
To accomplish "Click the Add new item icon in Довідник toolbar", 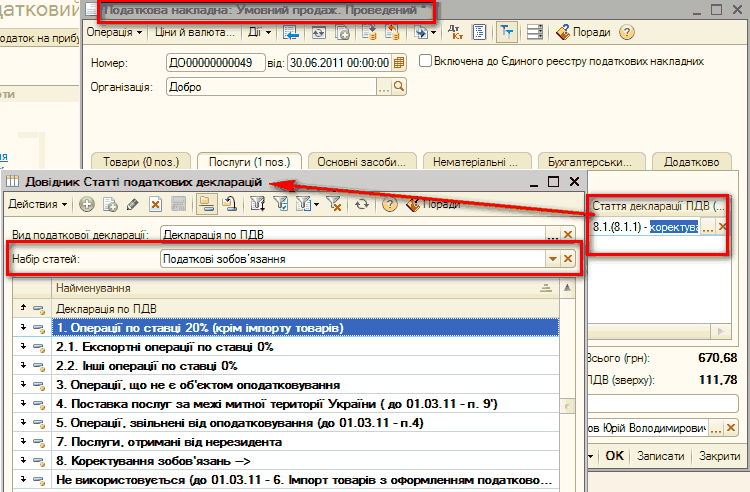I will pyautogui.click(x=87, y=204).
